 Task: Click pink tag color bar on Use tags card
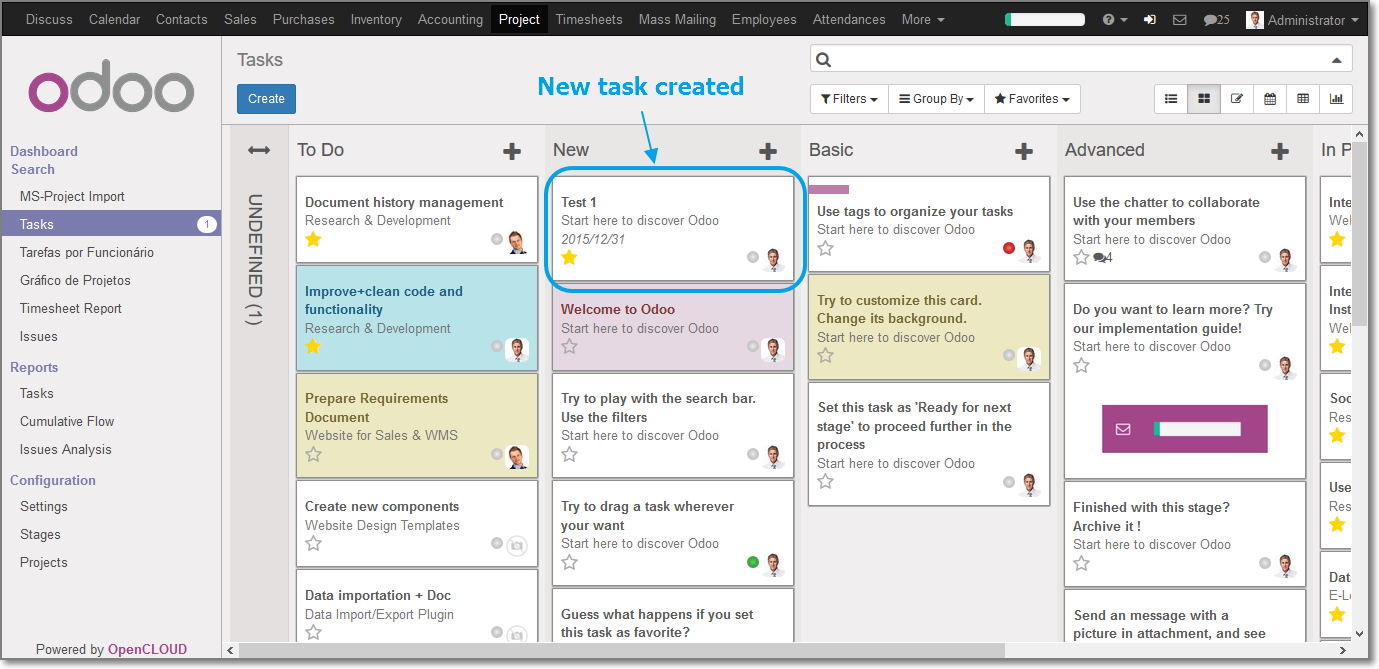click(x=829, y=189)
